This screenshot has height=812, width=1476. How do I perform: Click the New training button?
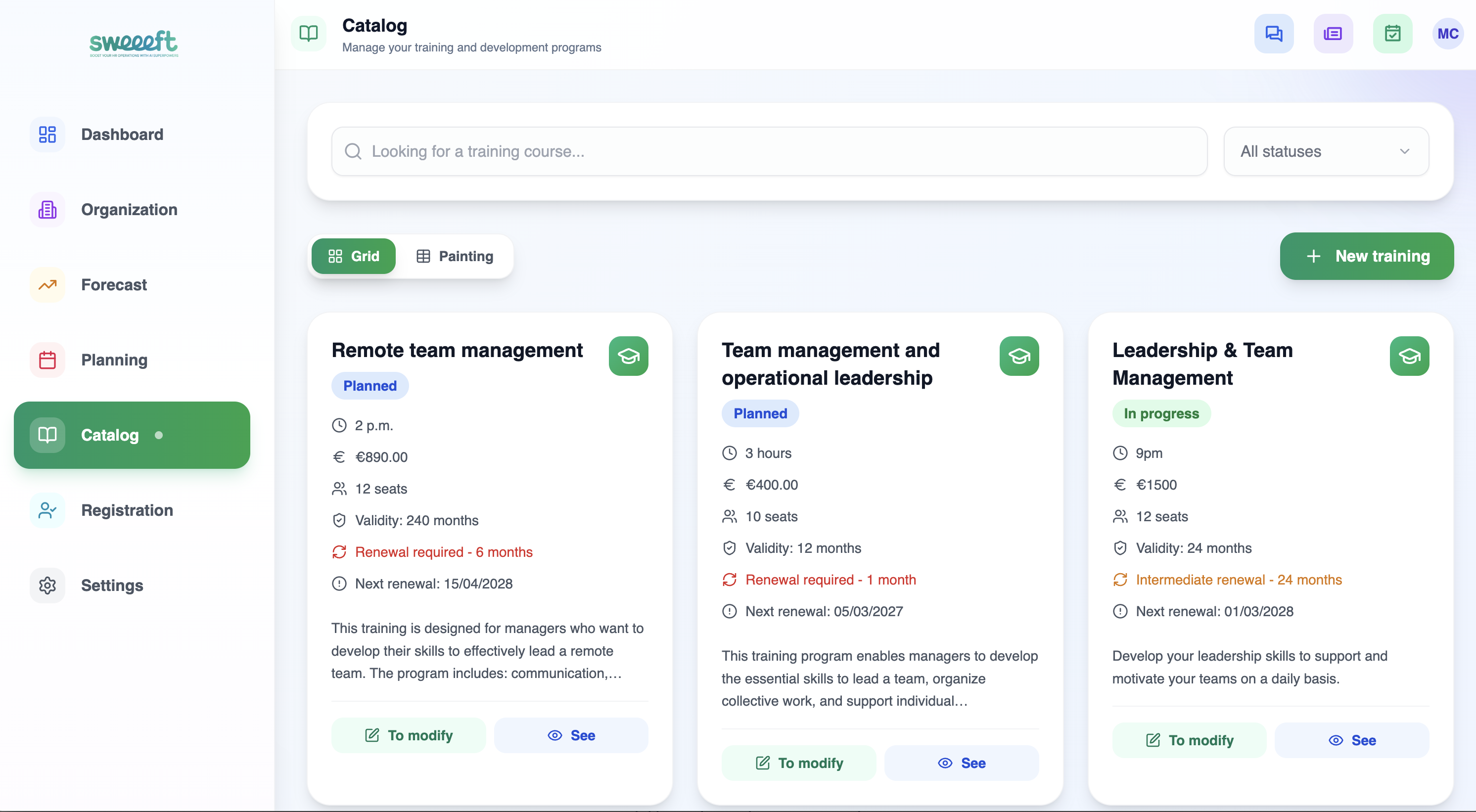[1367, 256]
